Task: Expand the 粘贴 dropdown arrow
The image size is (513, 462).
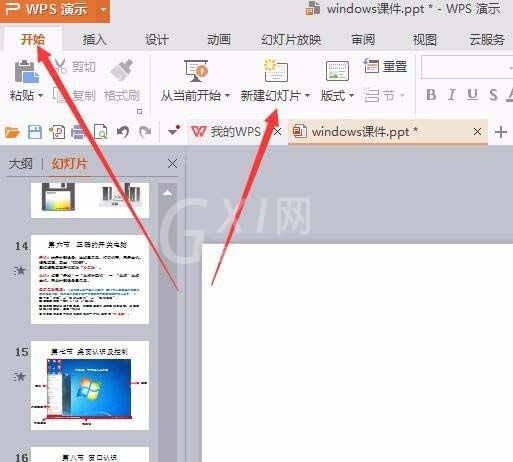Action: point(40,96)
